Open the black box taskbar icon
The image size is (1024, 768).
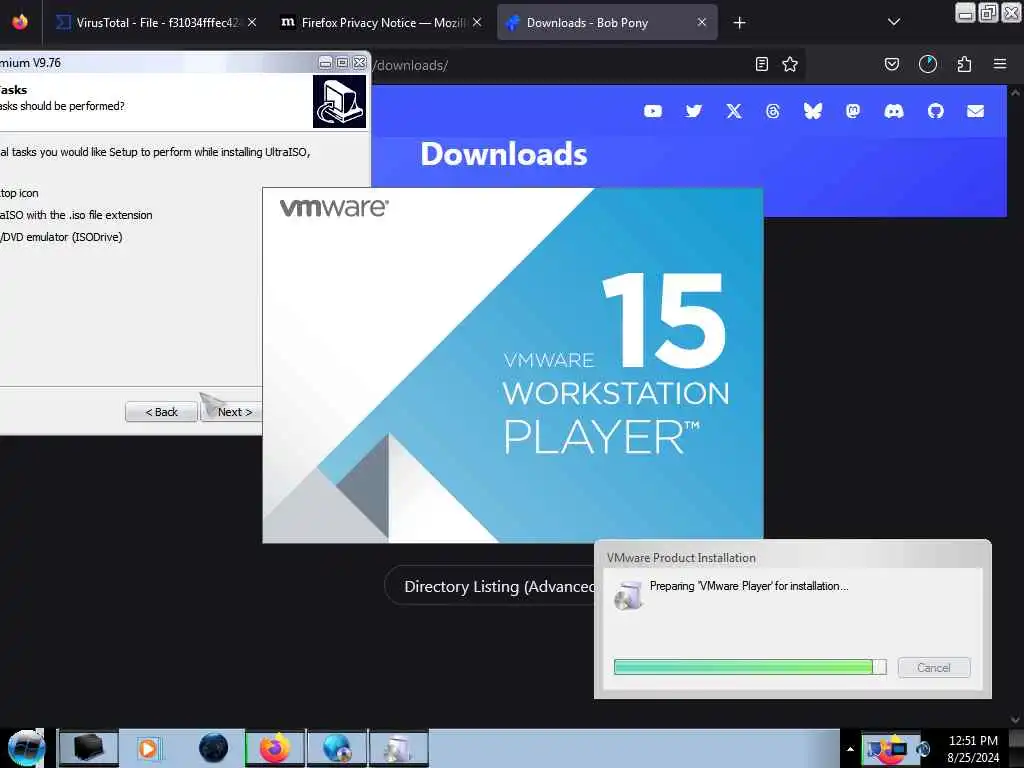point(88,748)
